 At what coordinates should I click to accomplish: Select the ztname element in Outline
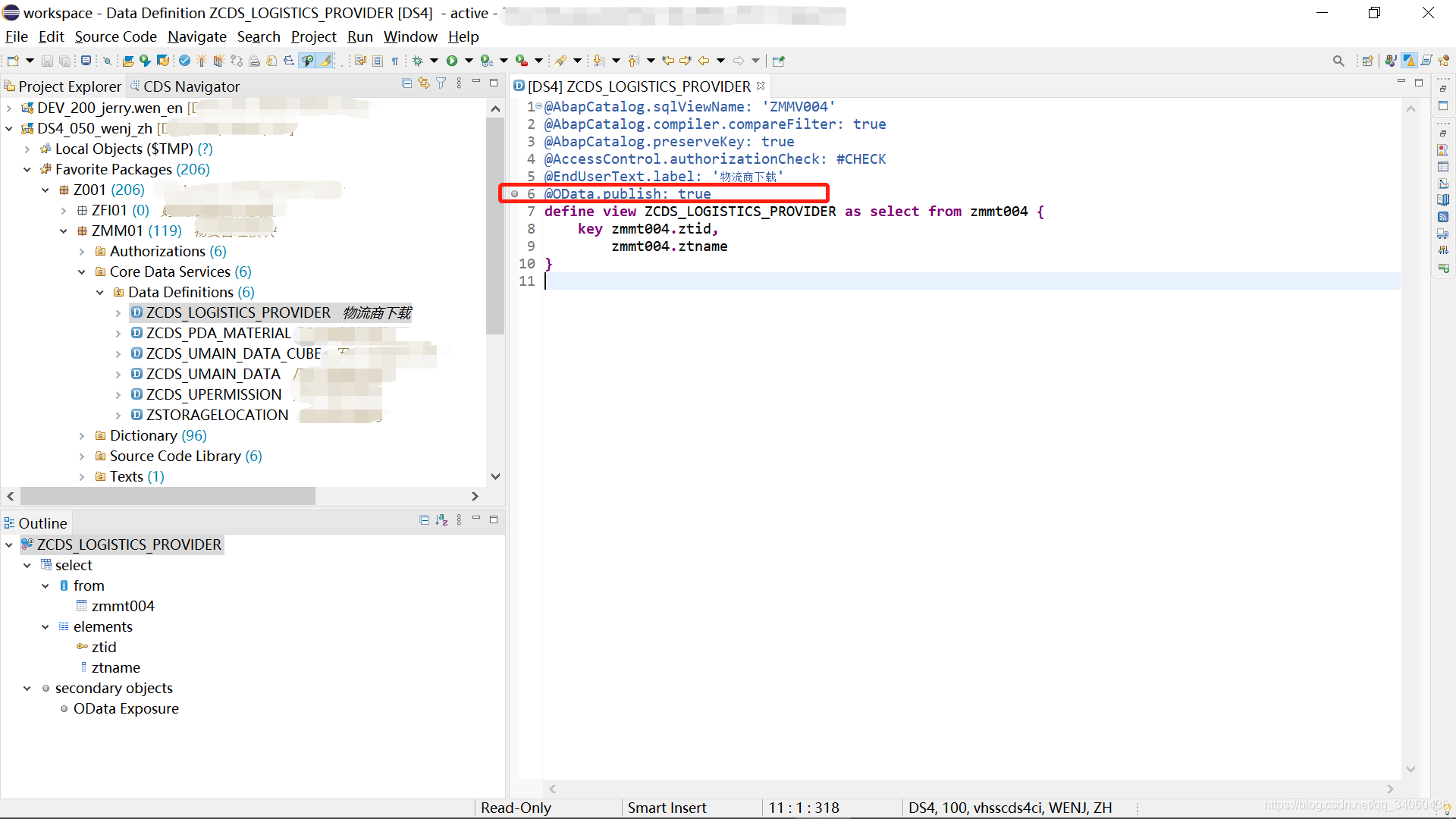pyautogui.click(x=115, y=667)
